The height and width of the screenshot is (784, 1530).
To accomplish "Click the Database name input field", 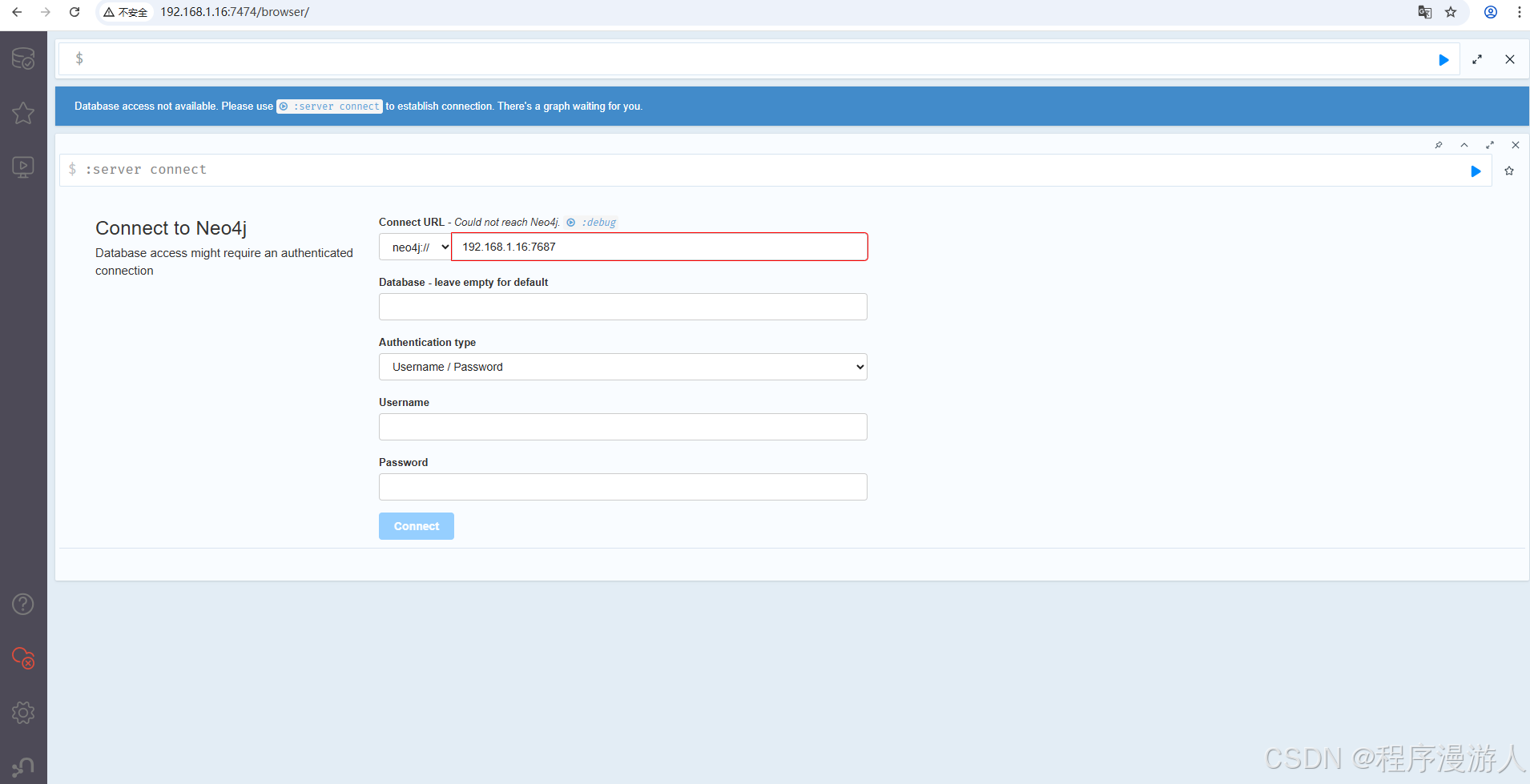I will (623, 307).
